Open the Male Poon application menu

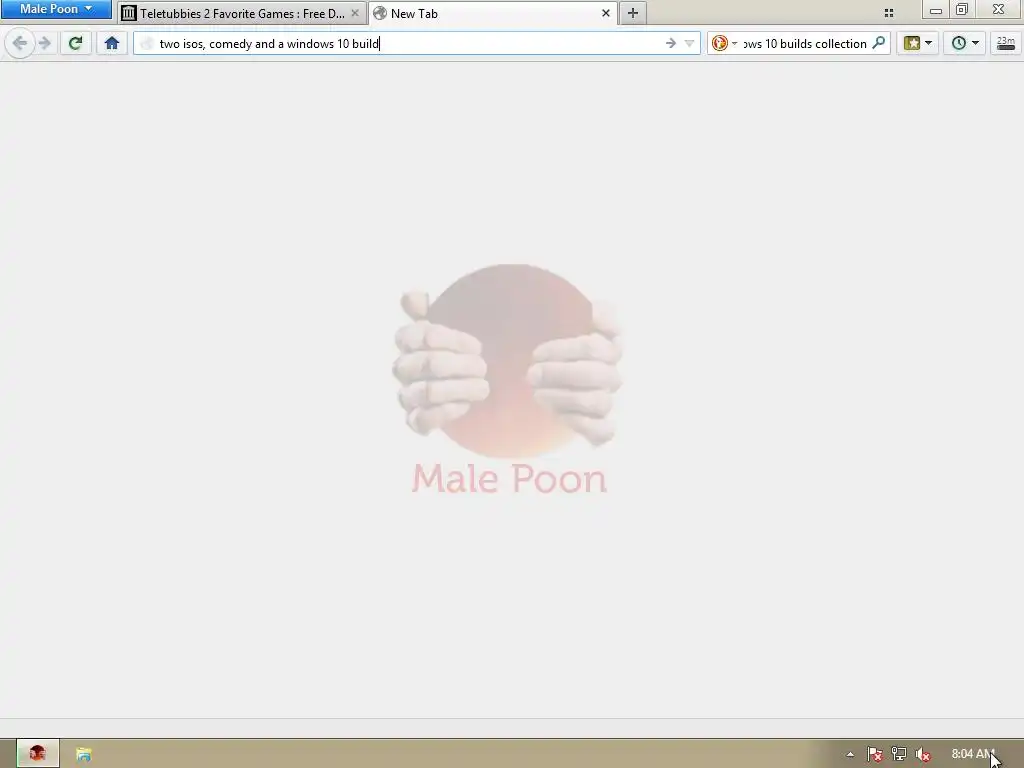pos(56,9)
